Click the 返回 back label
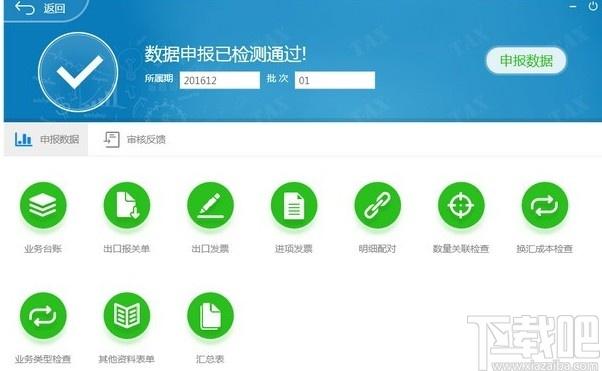 (x=54, y=8)
